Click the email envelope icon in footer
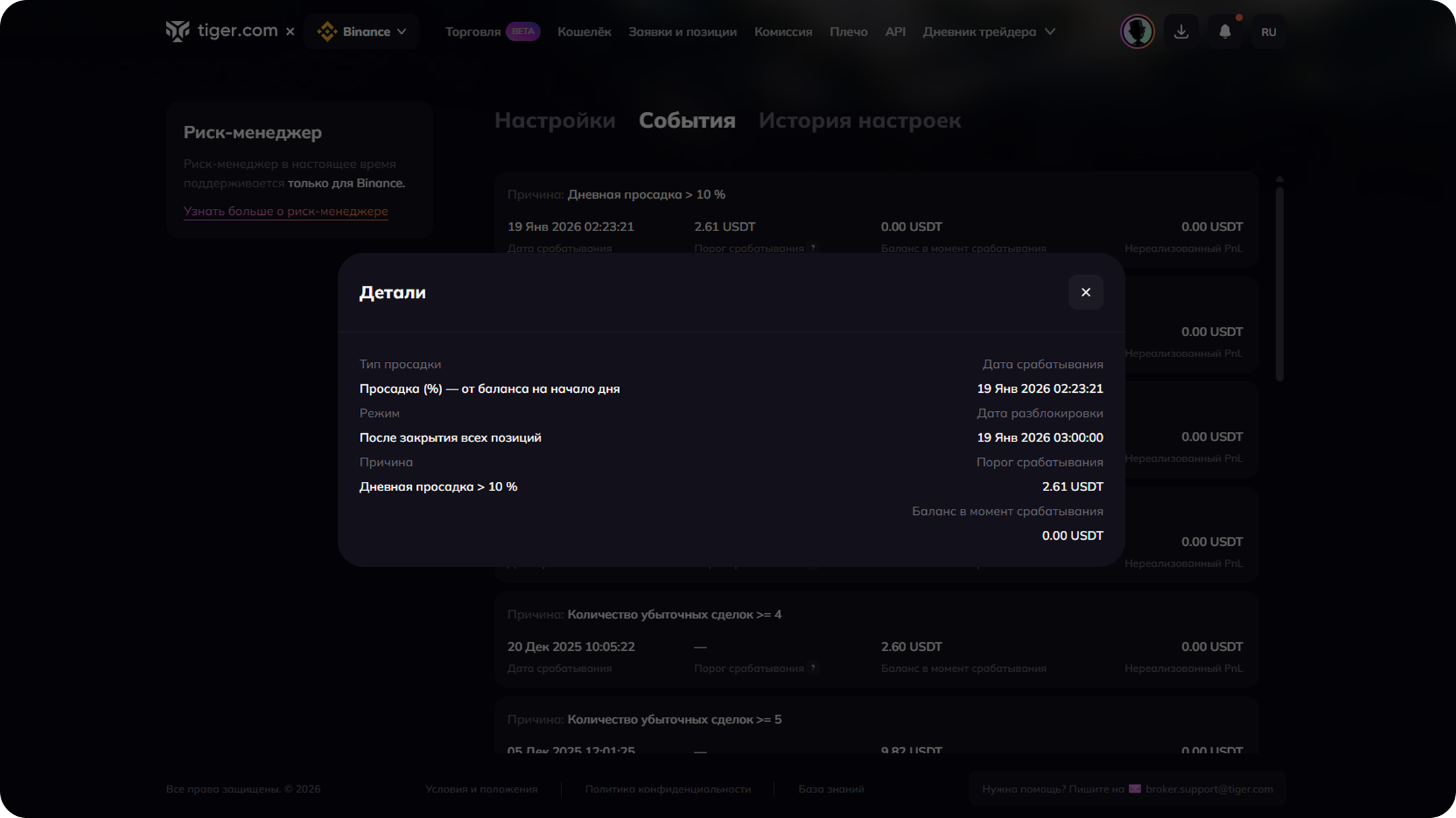This screenshot has height=818, width=1456. [x=1135, y=788]
